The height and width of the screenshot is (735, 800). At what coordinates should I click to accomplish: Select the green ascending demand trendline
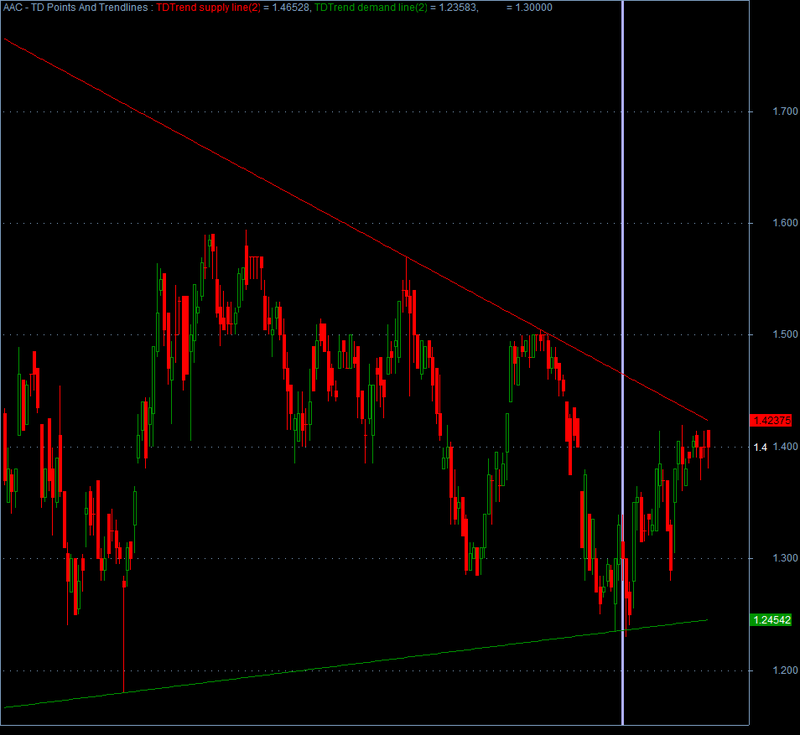357,664
